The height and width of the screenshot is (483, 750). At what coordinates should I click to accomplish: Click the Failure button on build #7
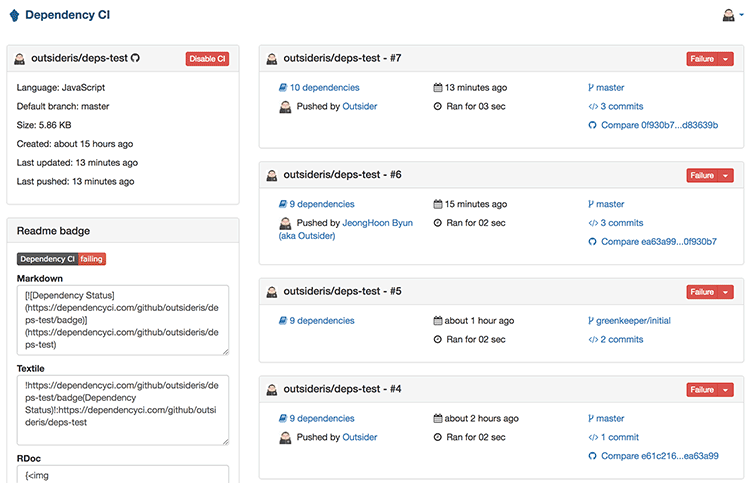(x=702, y=58)
